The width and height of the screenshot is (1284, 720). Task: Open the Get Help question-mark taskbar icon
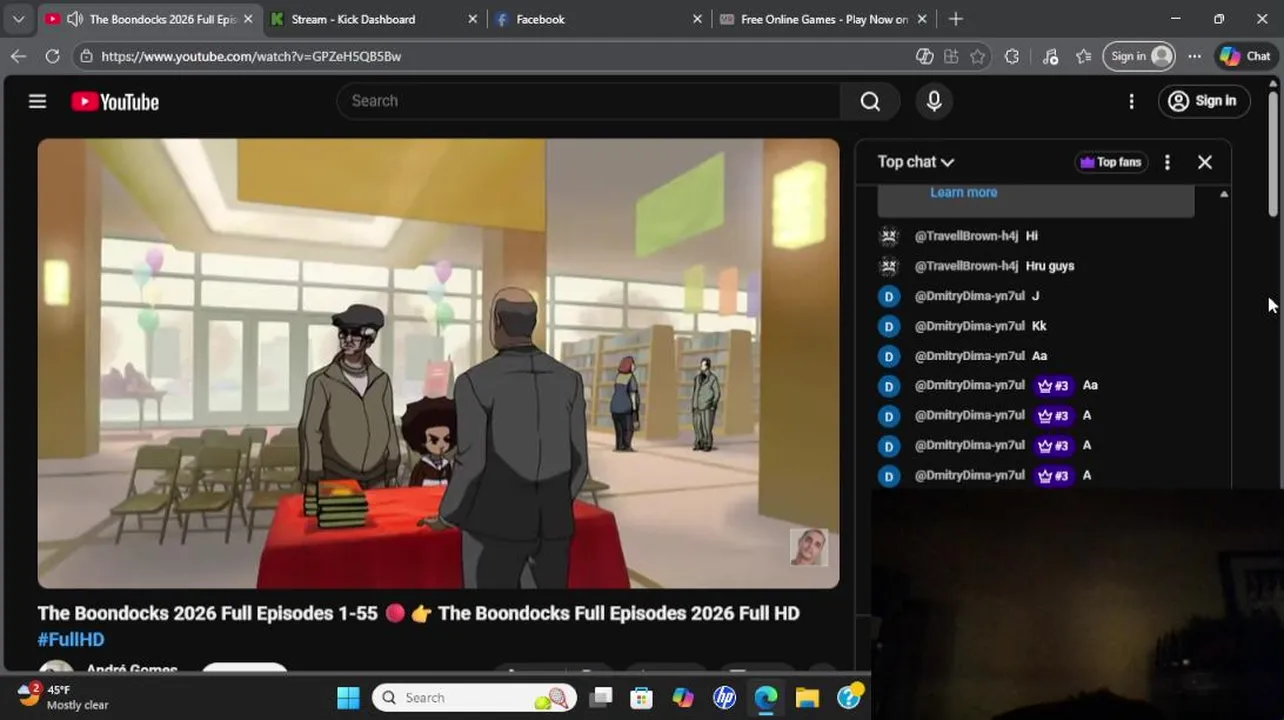click(849, 697)
